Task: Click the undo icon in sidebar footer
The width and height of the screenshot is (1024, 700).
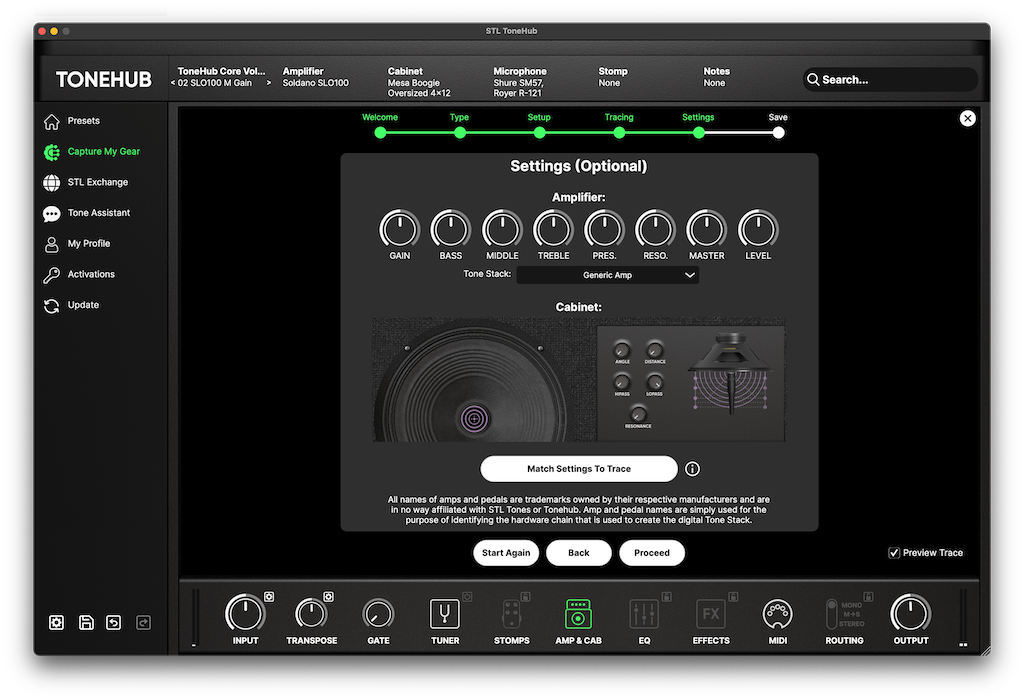Action: click(114, 623)
